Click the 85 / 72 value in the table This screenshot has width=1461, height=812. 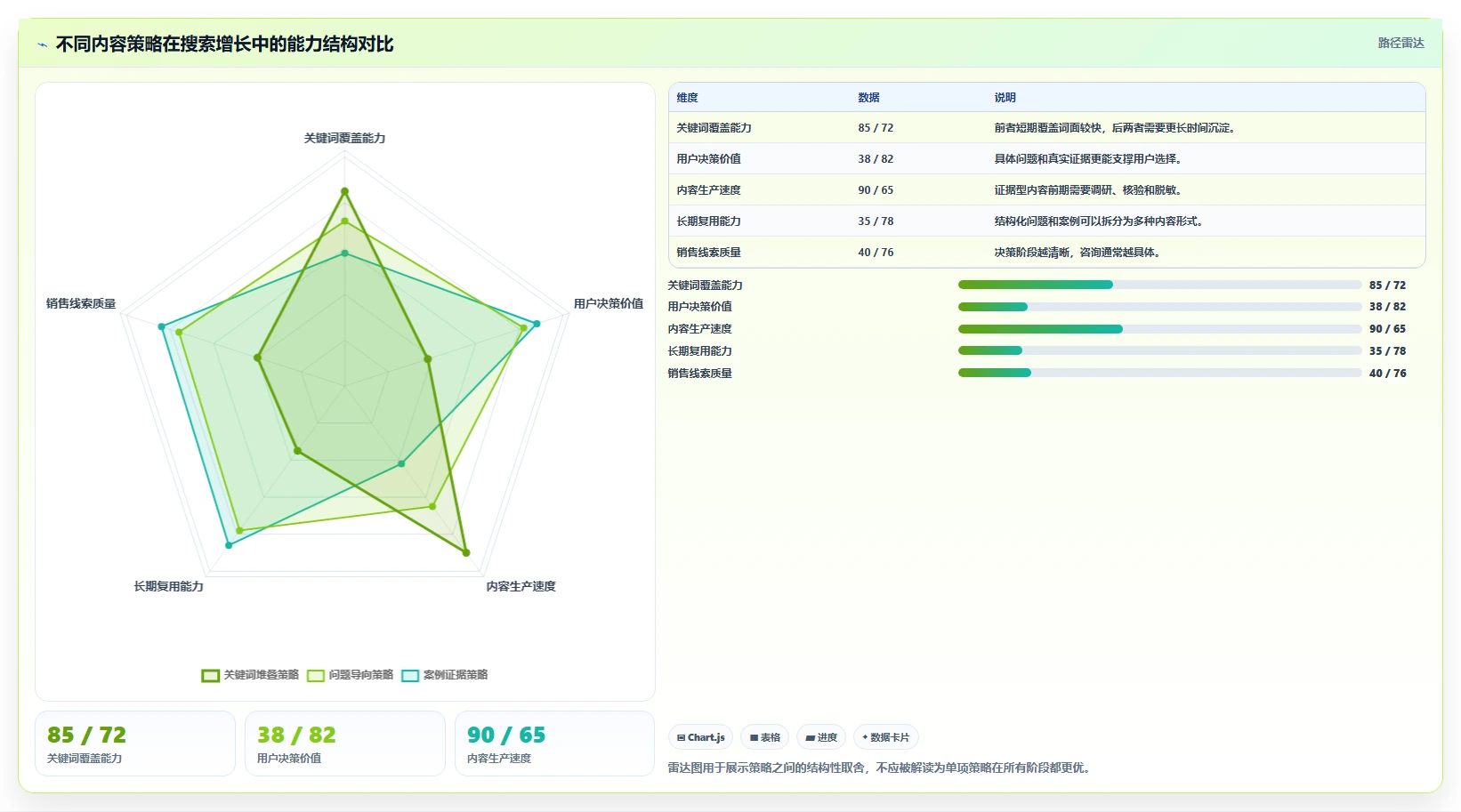(876, 128)
